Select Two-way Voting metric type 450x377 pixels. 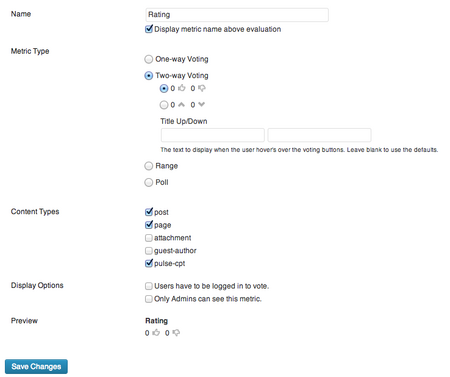click(x=149, y=76)
